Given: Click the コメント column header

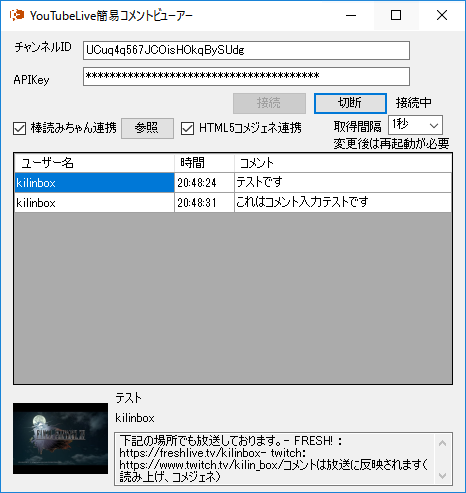Looking at the screenshot, I should [x=343, y=163].
